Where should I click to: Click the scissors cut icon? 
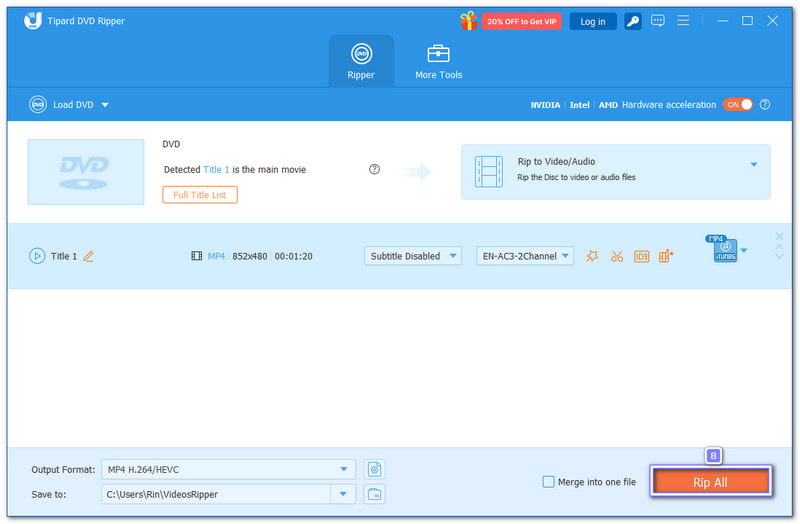[617, 256]
